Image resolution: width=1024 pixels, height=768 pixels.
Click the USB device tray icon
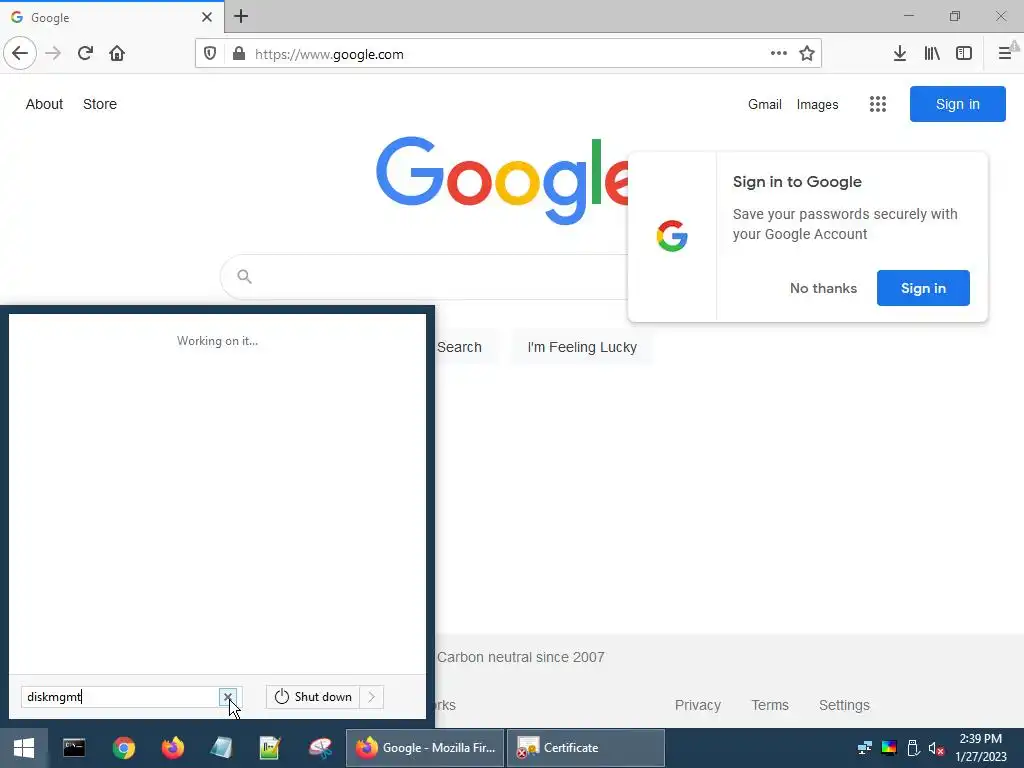click(913, 748)
